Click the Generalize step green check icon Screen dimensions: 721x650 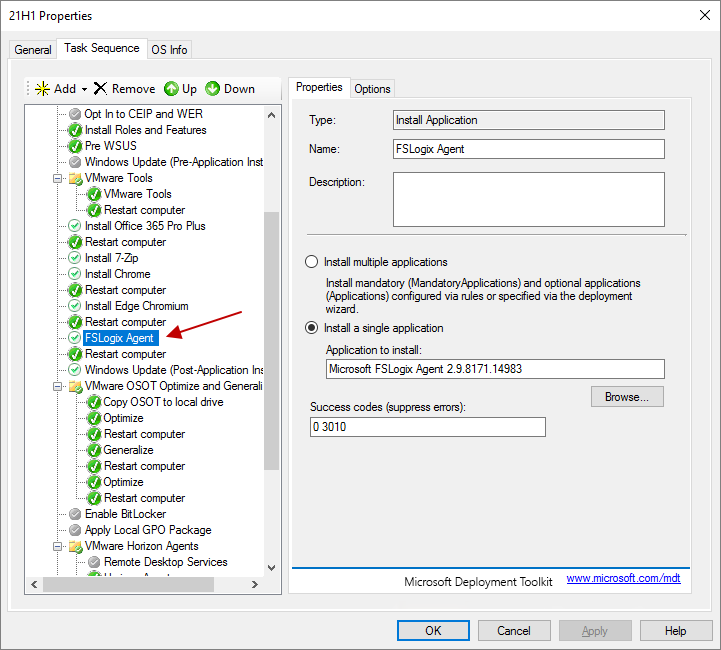(94, 450)
